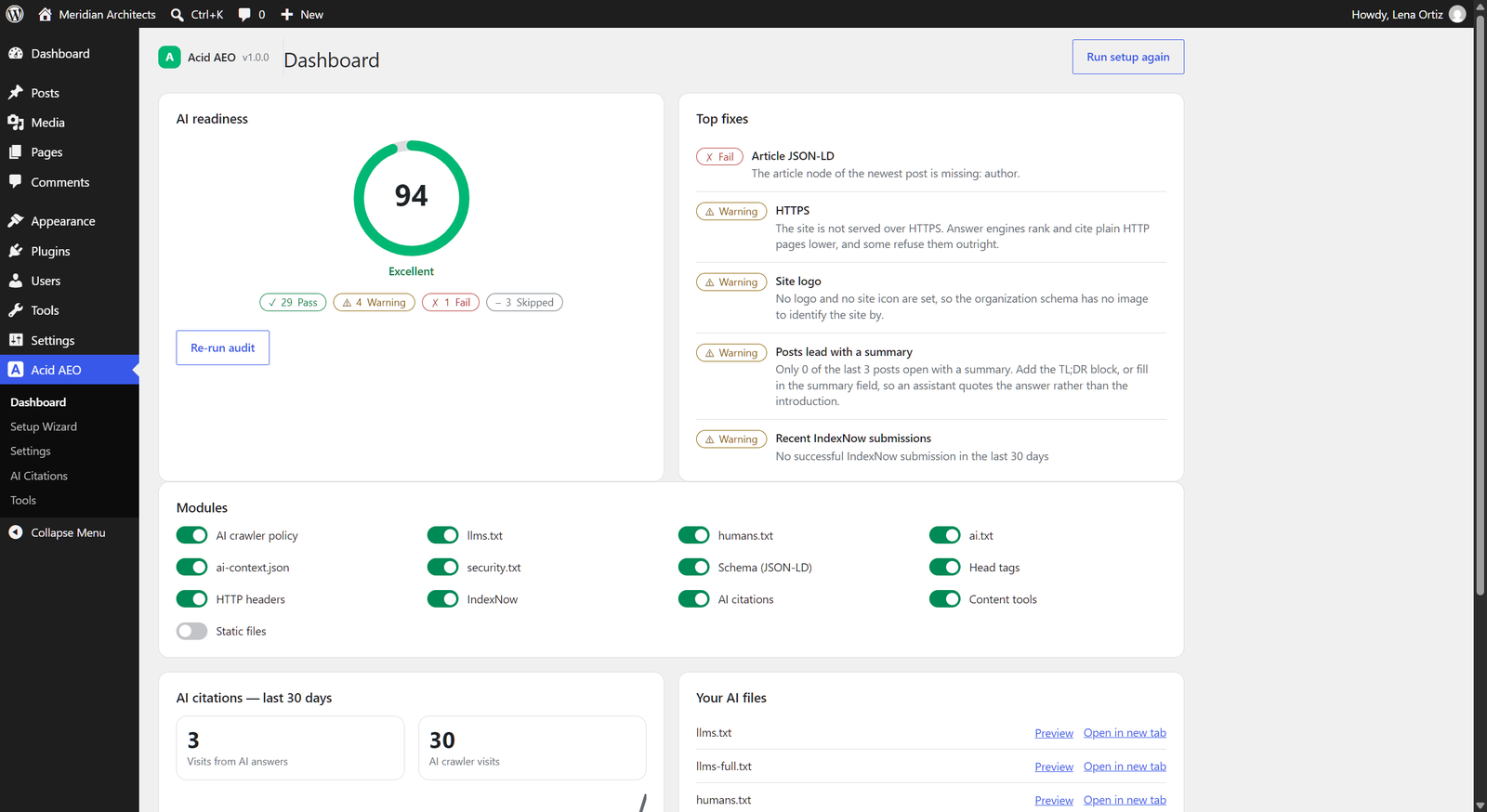The image size is (1487, 812).
Task: Toggle the humans.txt module switch
Action: (694, 535)
